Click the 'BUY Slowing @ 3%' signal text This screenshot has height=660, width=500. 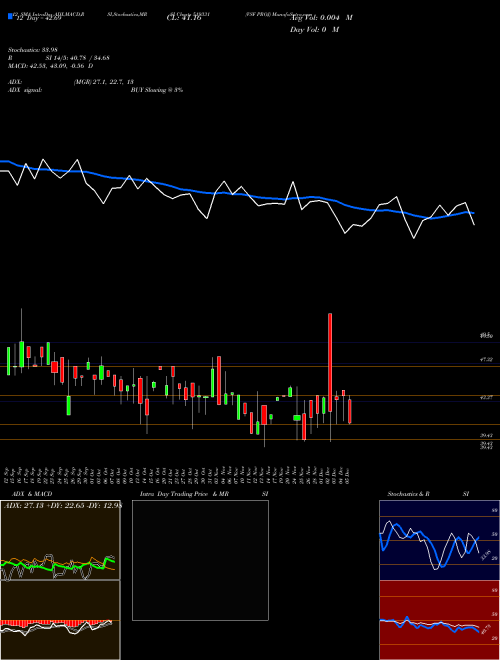[x=157, y=90]
